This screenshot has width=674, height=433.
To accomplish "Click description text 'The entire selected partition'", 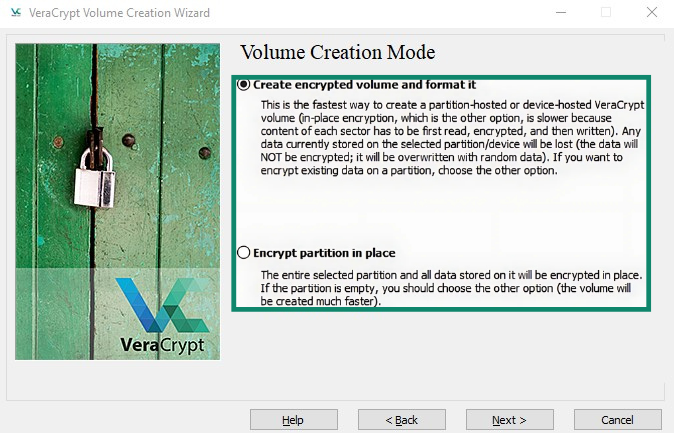I will (x=451, y=288).
